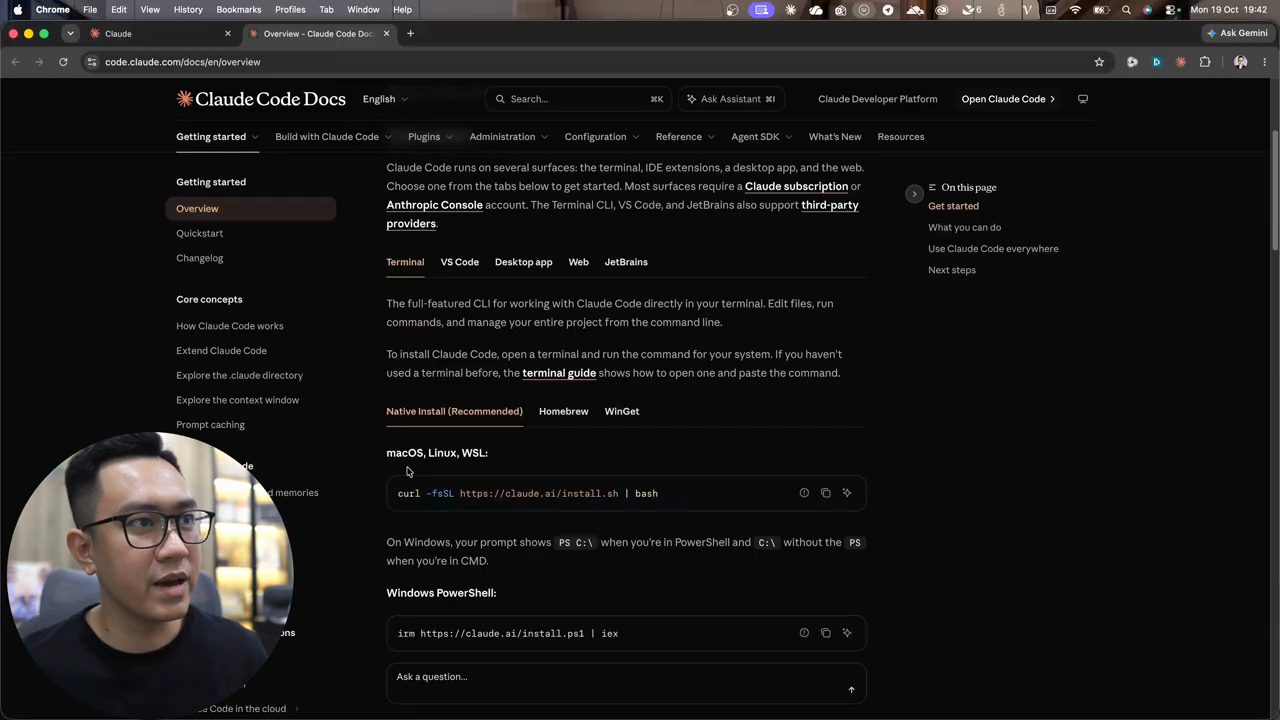Click Ask Gemini button in Chrome

click(1237, 33)
